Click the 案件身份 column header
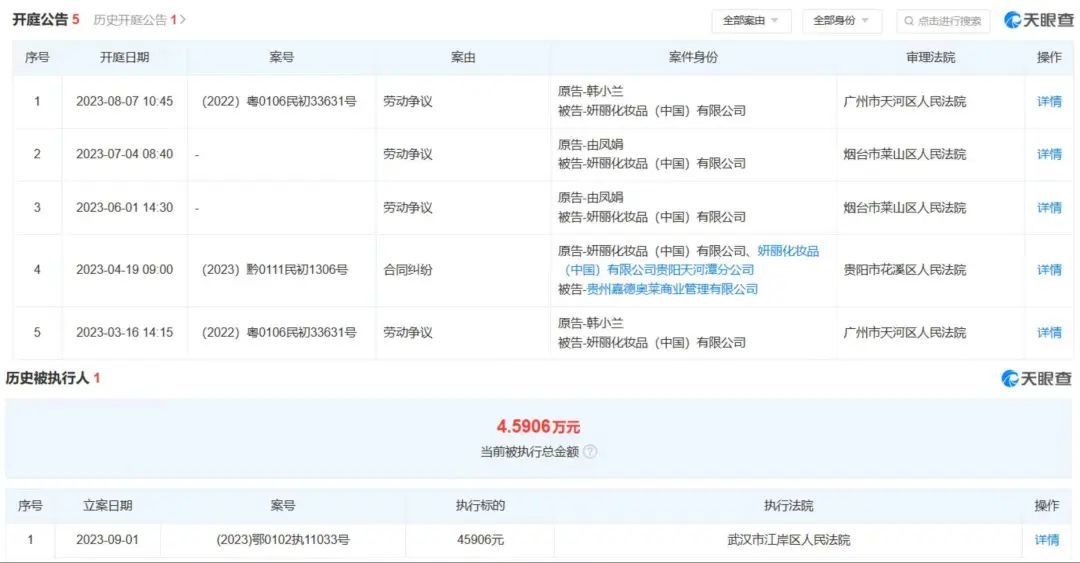Screen dimensions: 1080x563 click(693, 57)
